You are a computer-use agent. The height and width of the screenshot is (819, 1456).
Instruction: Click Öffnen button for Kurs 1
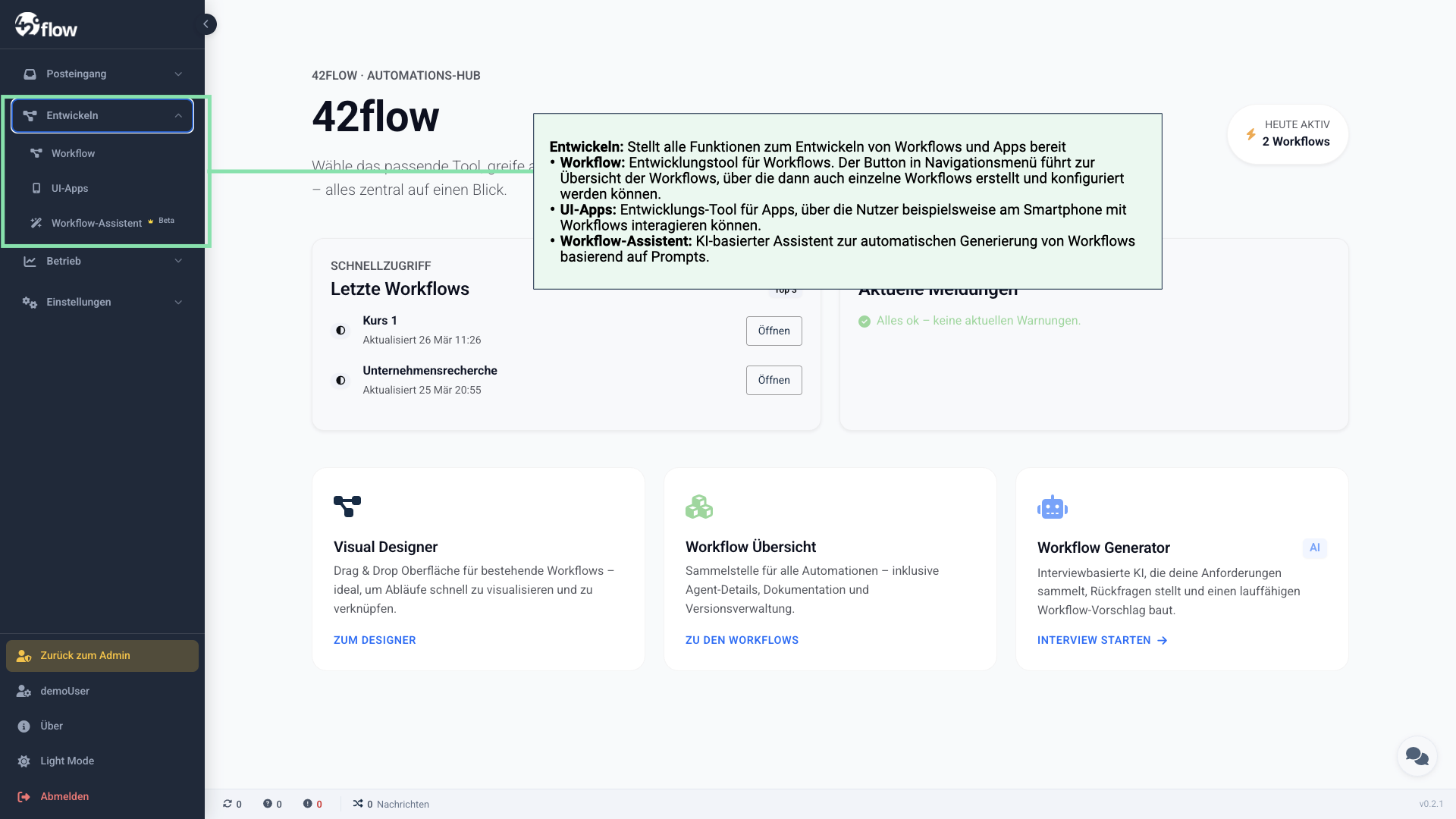(x=773, y=331)
